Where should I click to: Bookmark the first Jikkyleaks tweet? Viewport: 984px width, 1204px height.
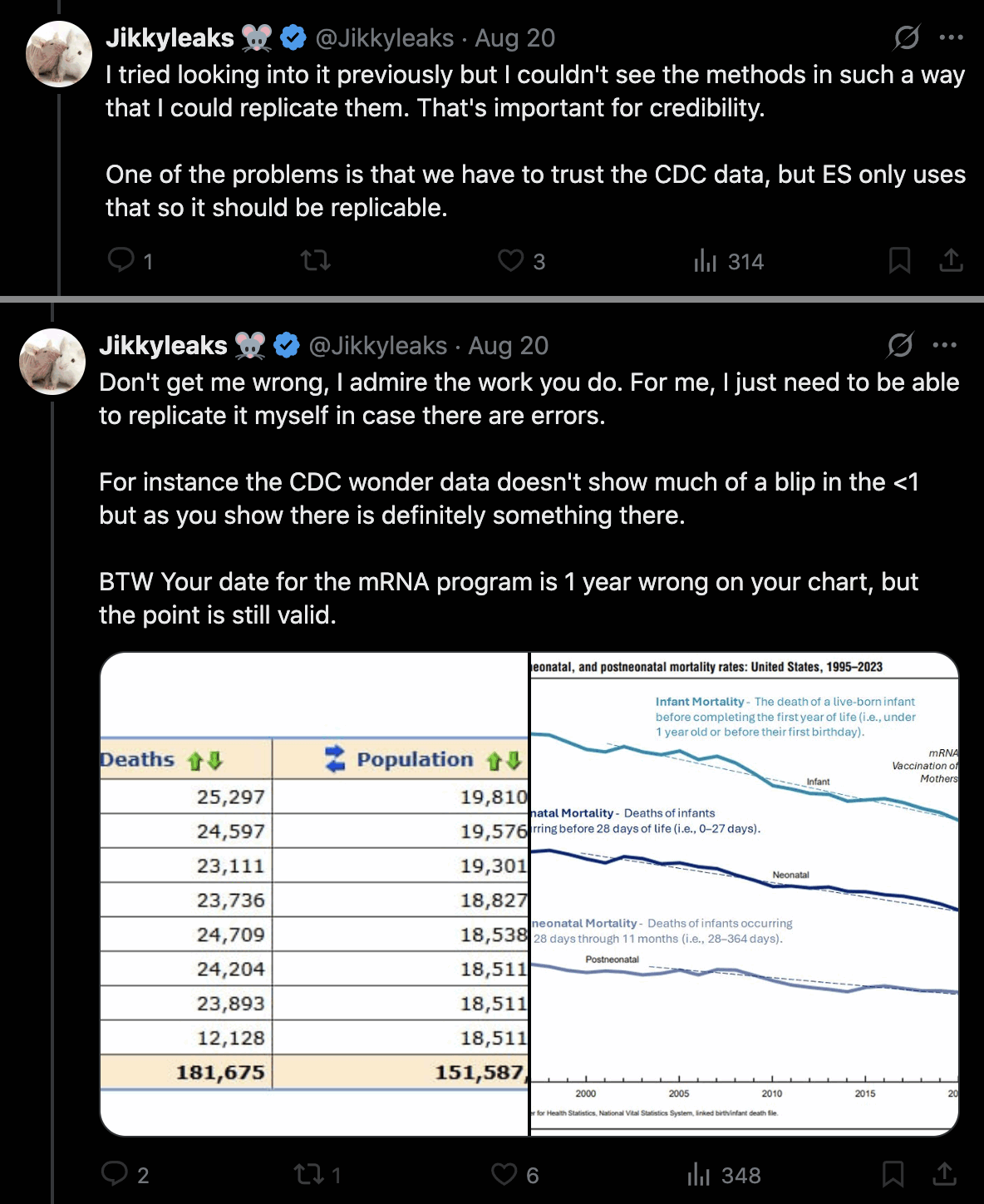pyautogui.click(x=899, y=261)
